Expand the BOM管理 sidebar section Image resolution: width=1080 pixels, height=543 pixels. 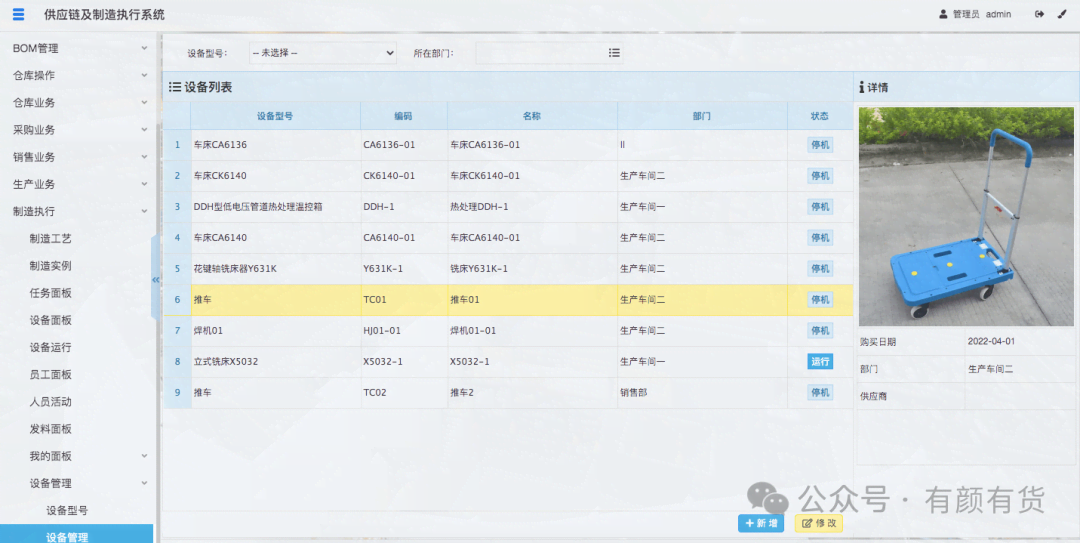coord(78,48)
